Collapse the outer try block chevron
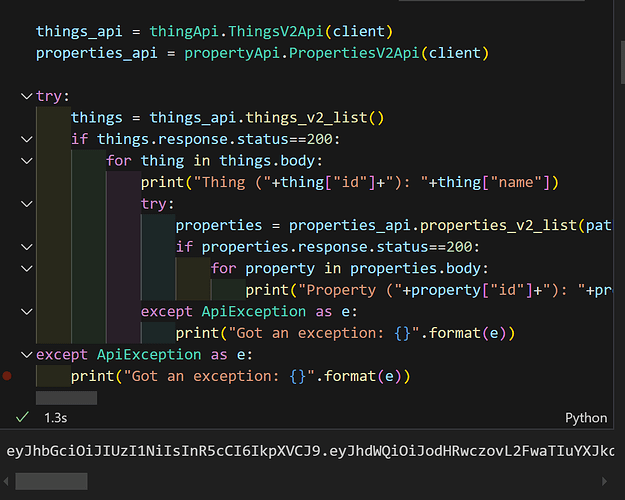625x500 pixels. pyautogui.click(x=26, y=96)
